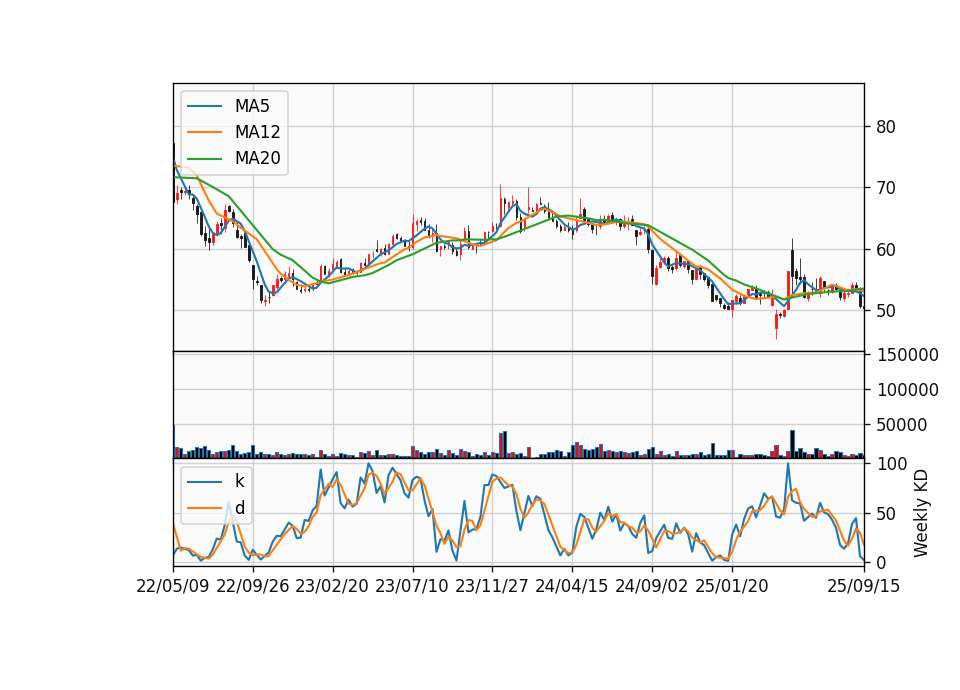The image size is (960, 690).
Task: Click the 24/09/02 date label
Action: 651,586
